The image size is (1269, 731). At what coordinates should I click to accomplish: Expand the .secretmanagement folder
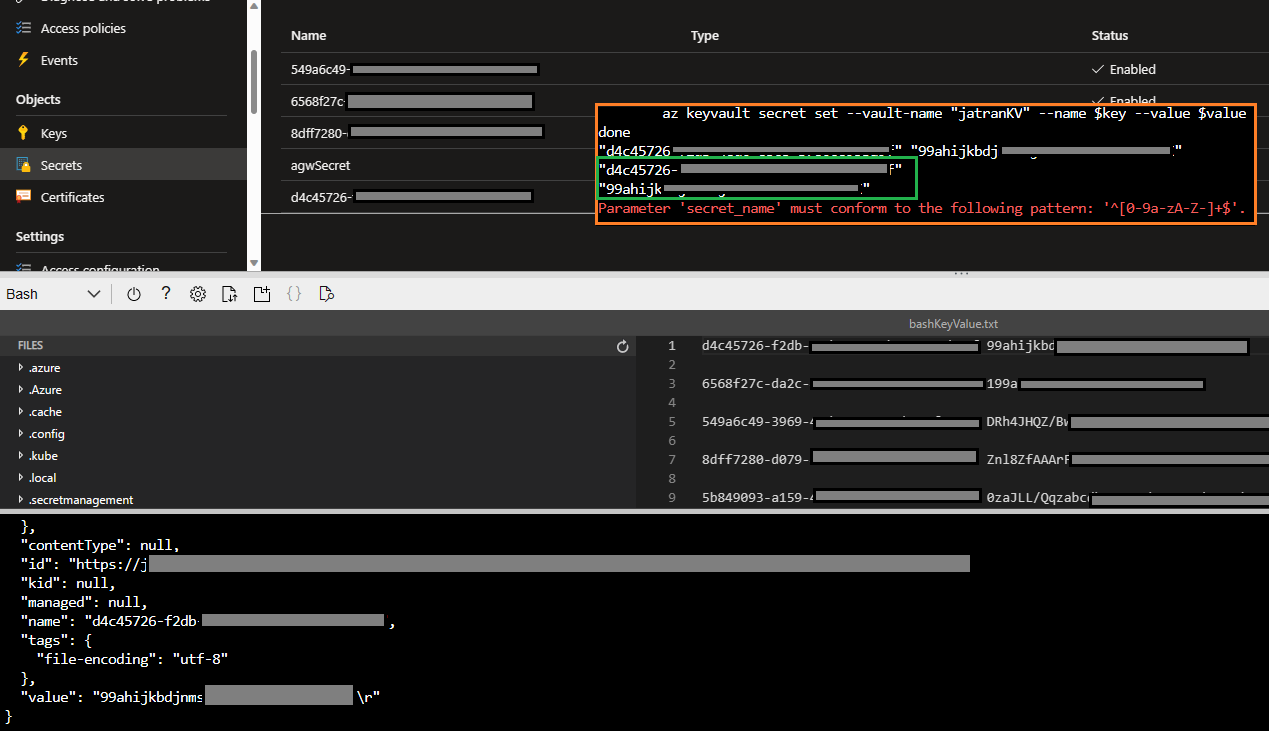pos(21,500)
